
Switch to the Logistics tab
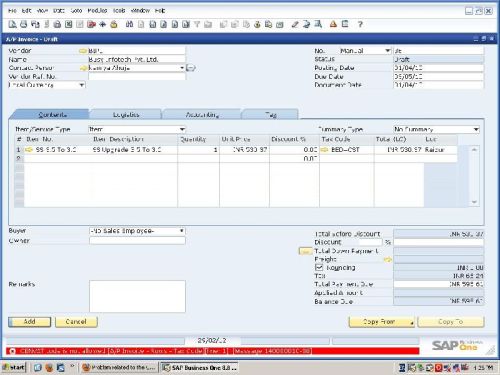click(126, 115)
